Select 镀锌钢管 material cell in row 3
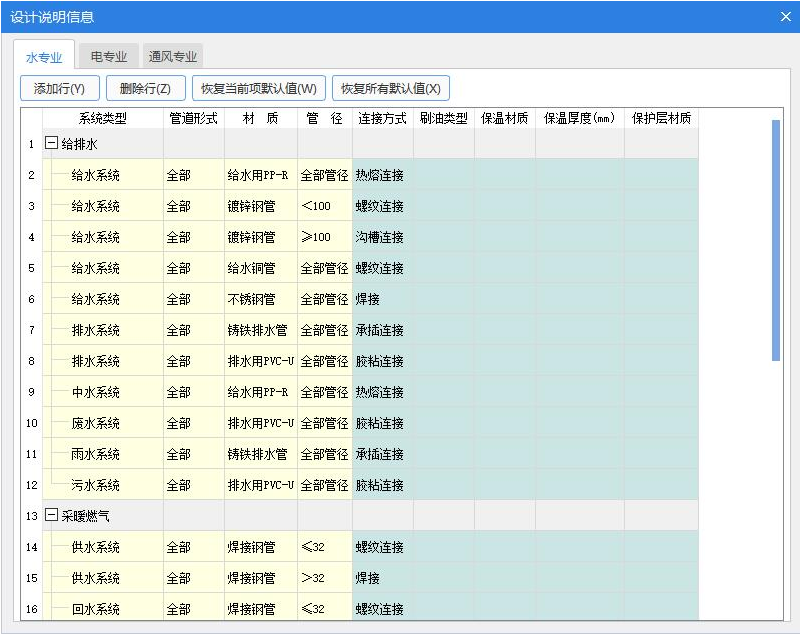The image size is (800, 635). (x=260, y=206)
